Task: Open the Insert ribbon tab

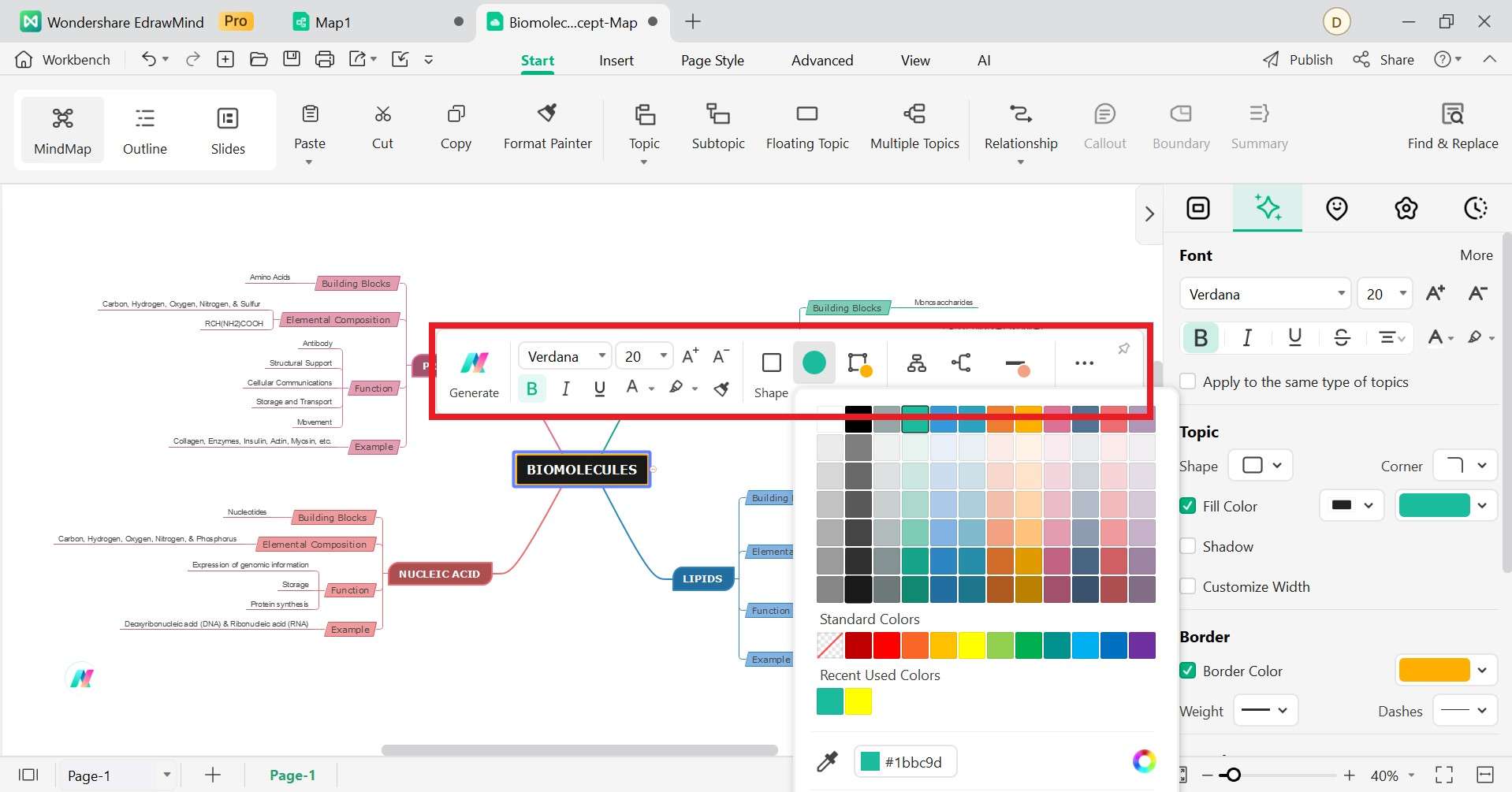Action: pos(616,60)
